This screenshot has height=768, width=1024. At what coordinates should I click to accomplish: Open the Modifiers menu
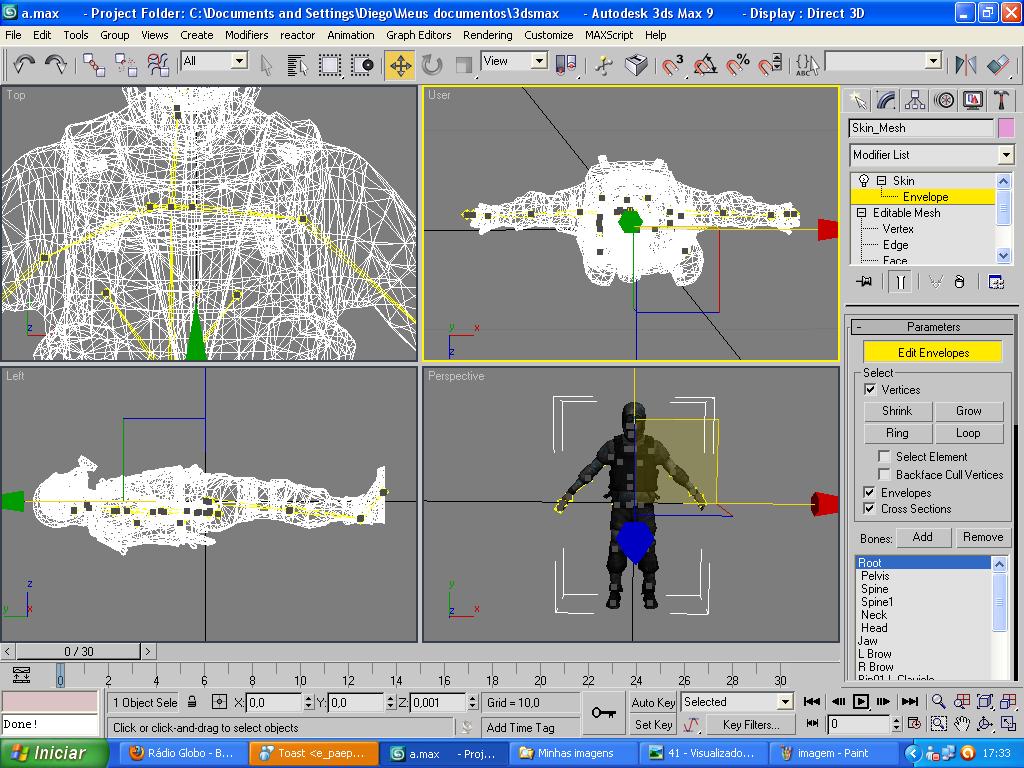[246, 34]
